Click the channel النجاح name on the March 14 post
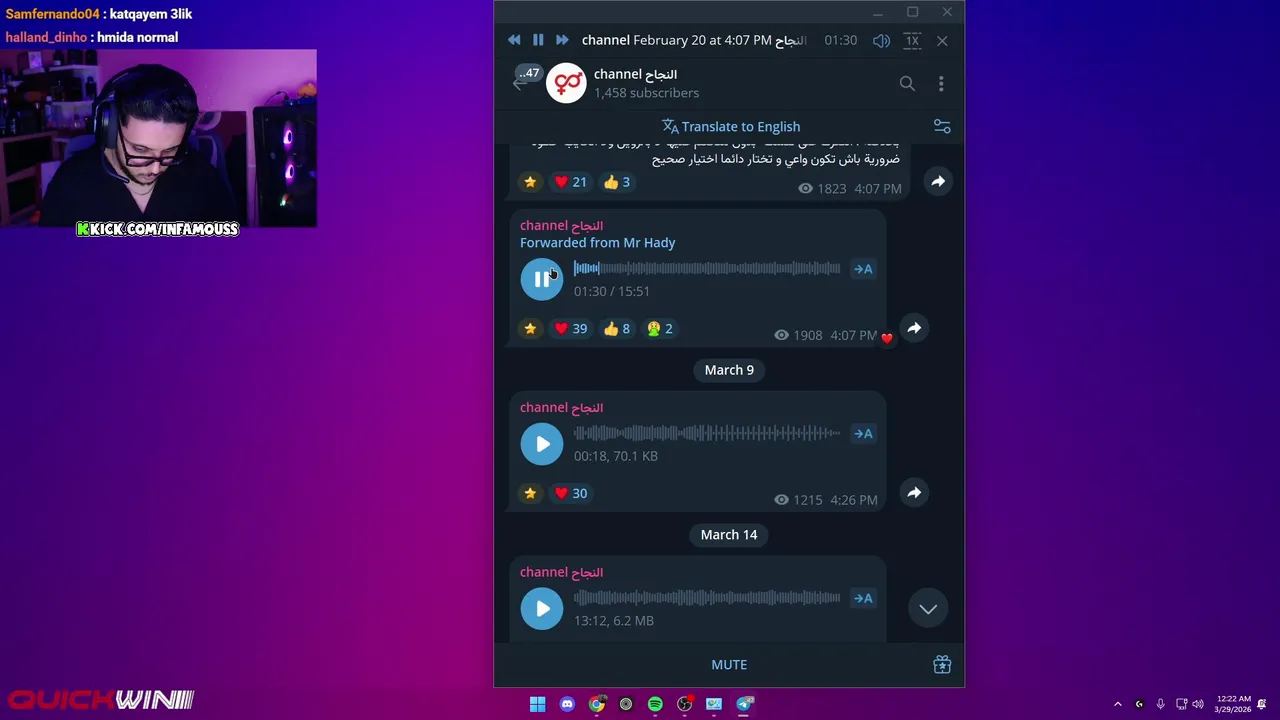 pyautogui.click(x=562, y=573)
